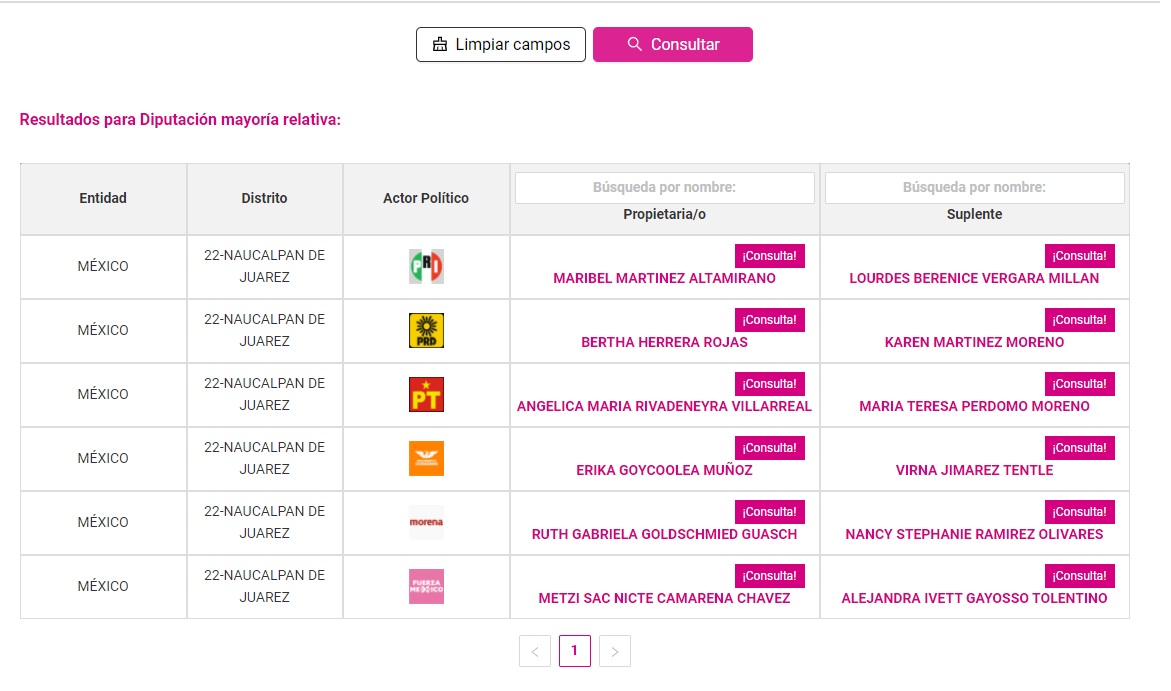Image resolution: width=1171 pixels, height=691 pixels.
Task: Go to the previous results page arrow
Action: (535, 652)
